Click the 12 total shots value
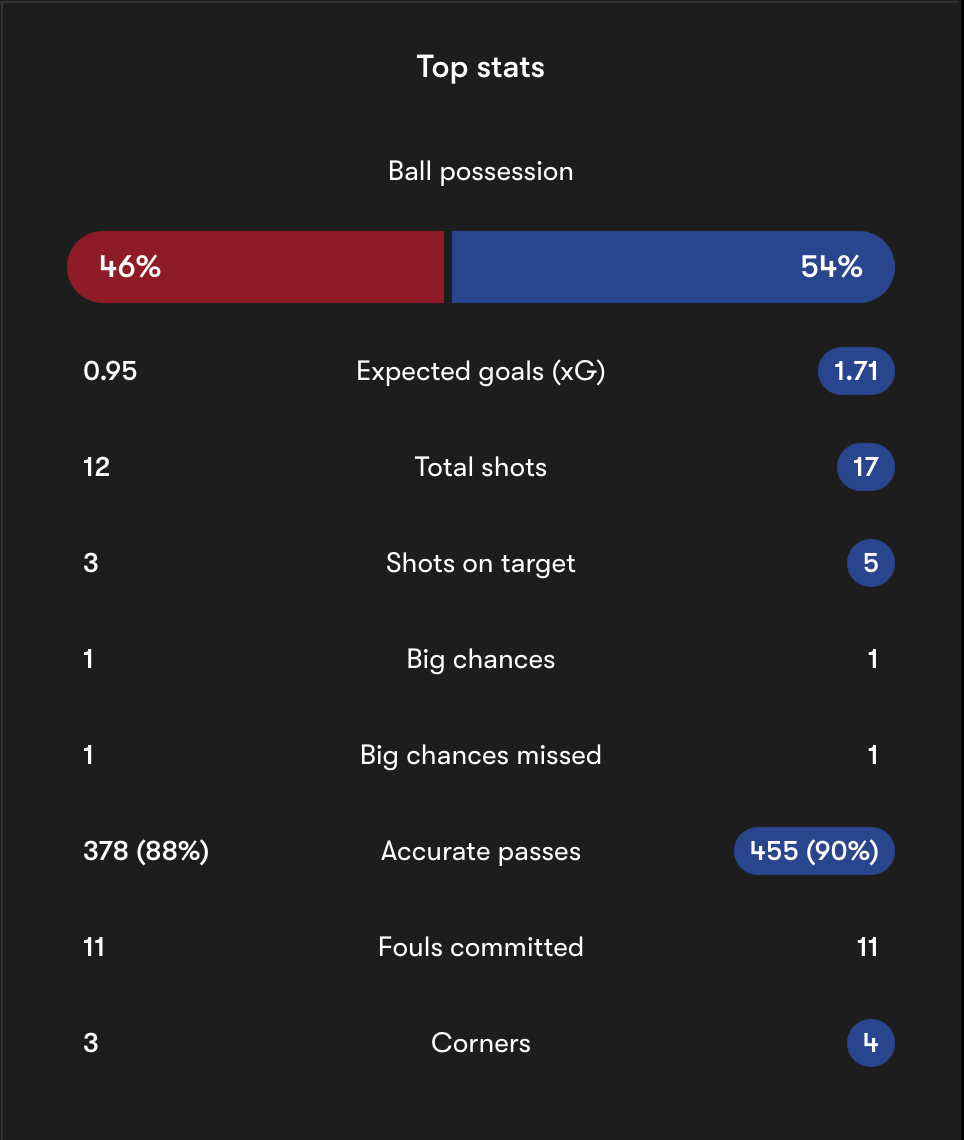The width and height of the screenshot is (964, 1140). pos(97,467)
